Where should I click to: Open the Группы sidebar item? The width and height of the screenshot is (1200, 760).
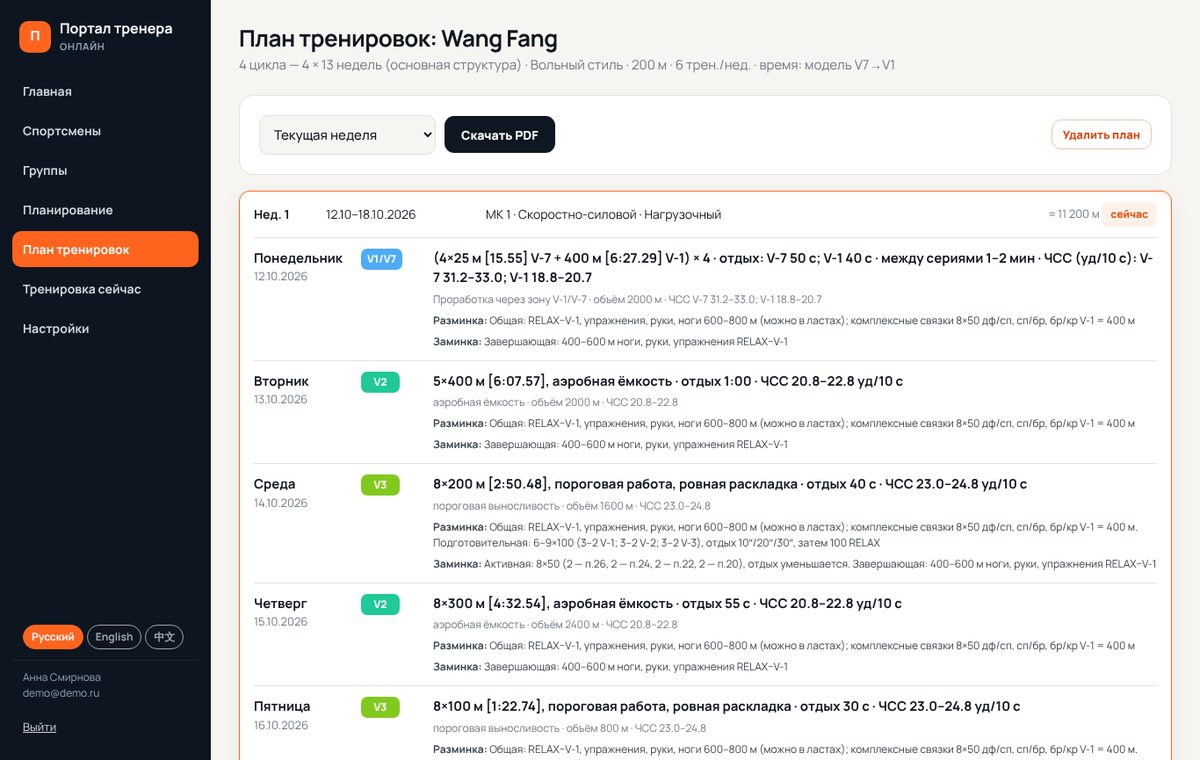(x=105, y=171)
